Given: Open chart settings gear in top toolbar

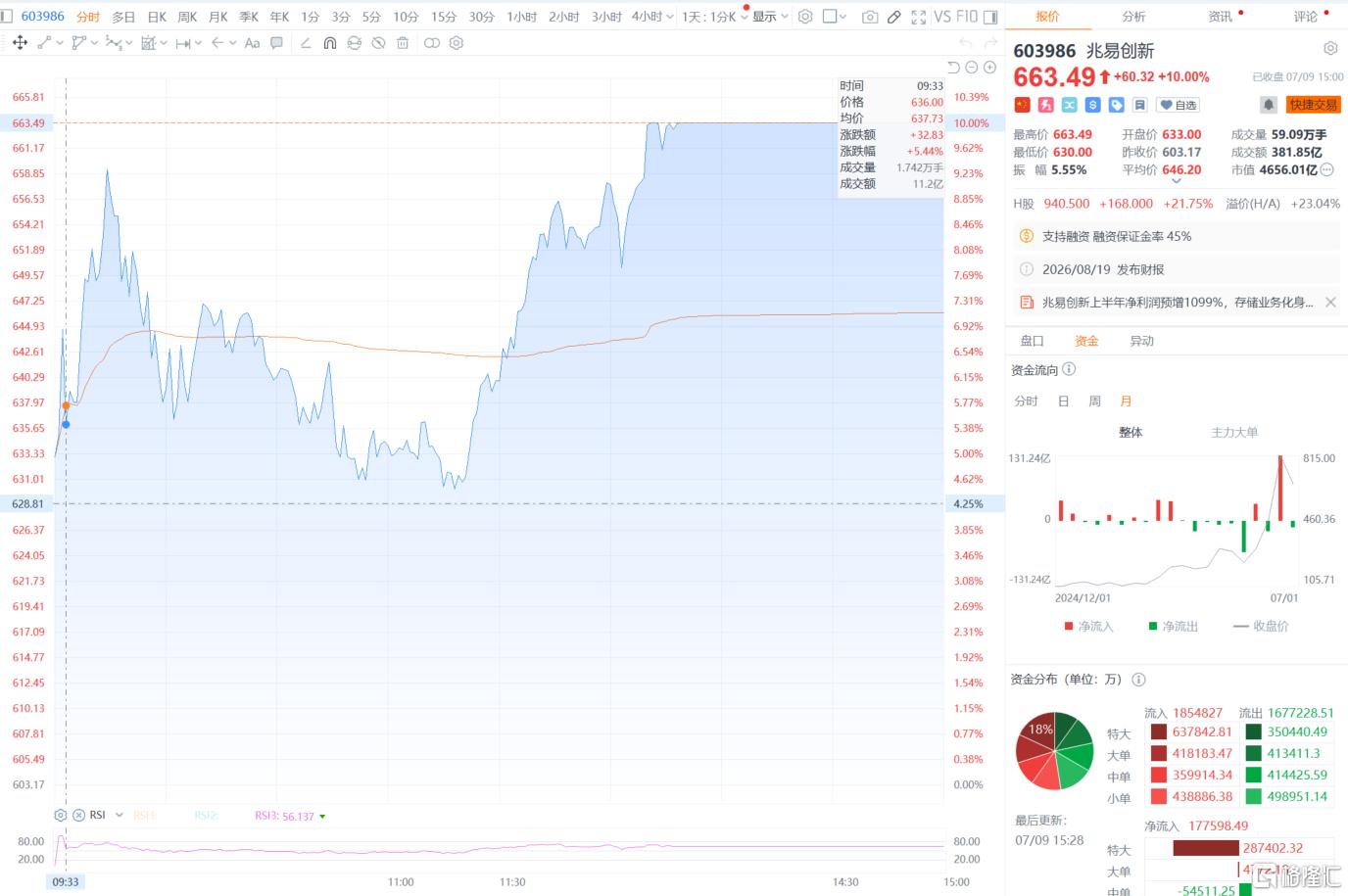Looking at the screenshot, I should [x=805, y=17].
